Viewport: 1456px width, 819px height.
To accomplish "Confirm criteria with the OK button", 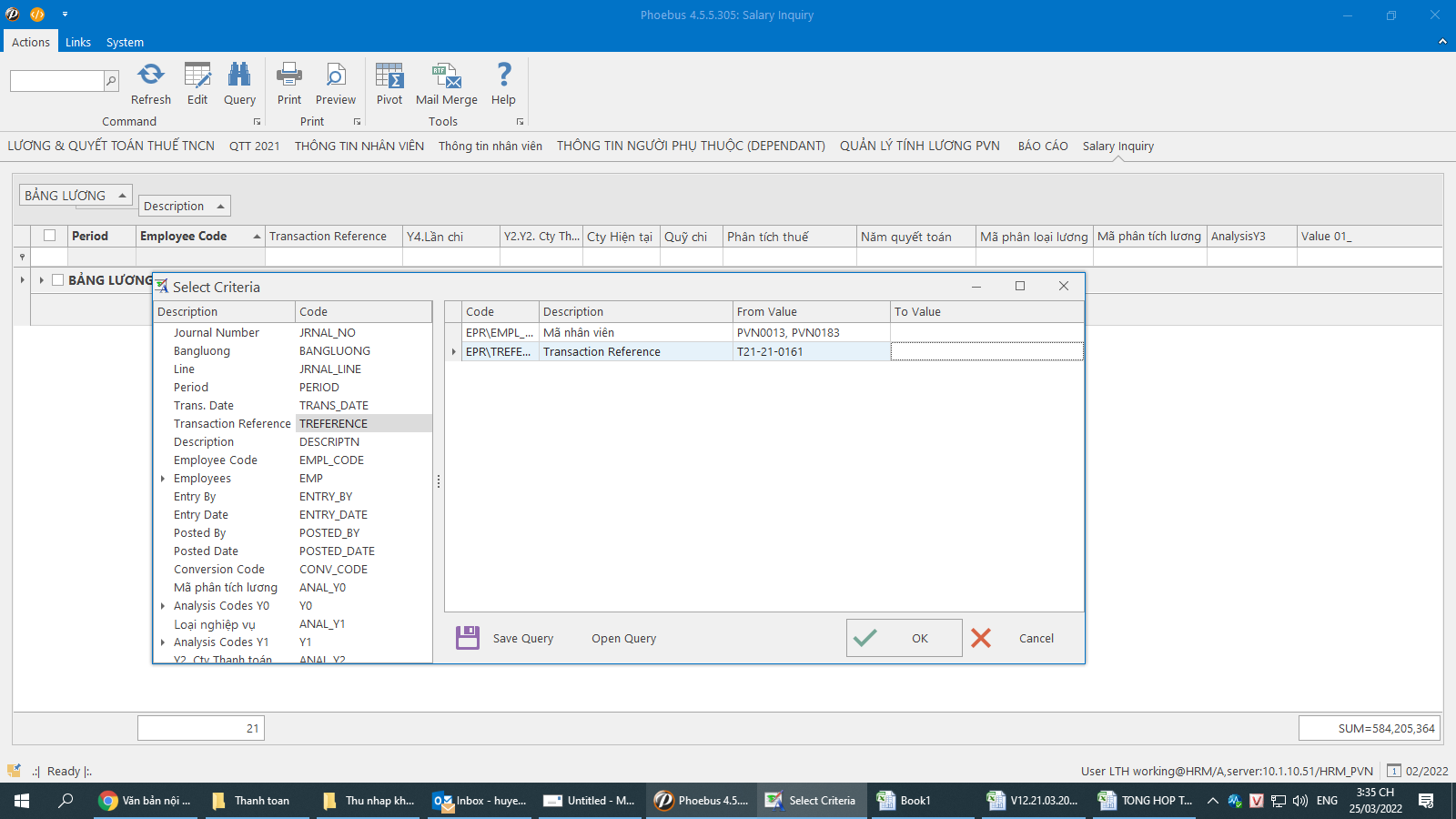I will (x=904, y=638).
